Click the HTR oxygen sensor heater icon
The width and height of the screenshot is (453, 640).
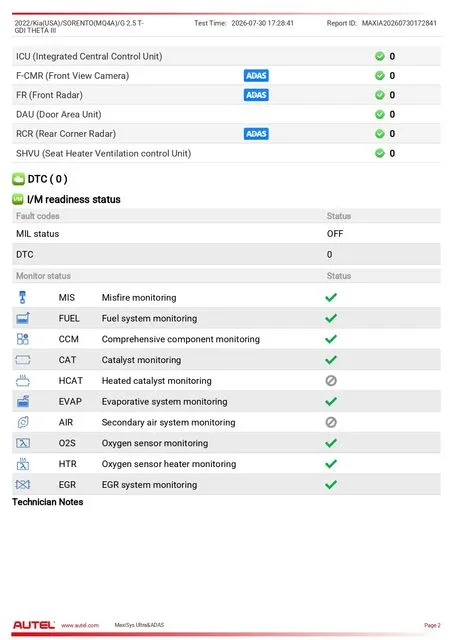click(x=23, y=464)
